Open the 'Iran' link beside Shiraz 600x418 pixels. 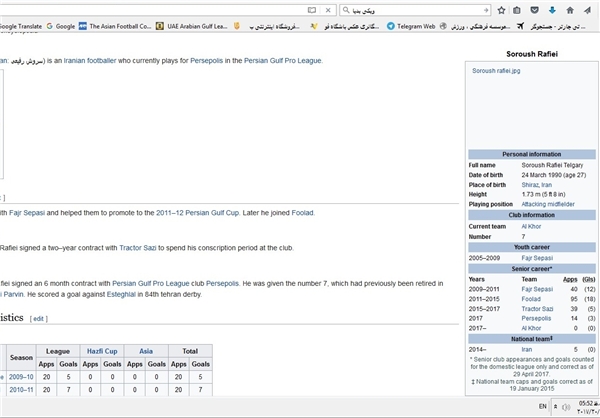[x=546, y=185]
